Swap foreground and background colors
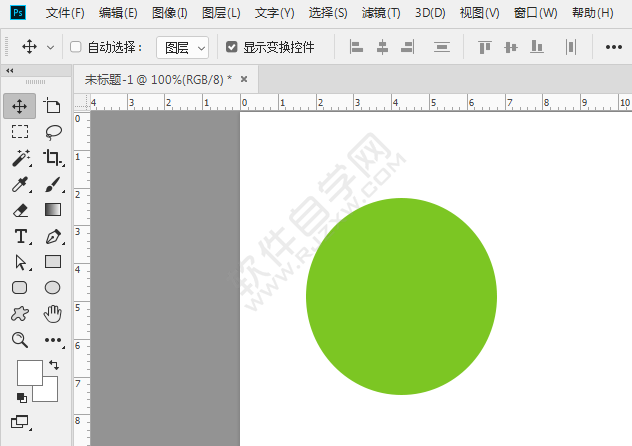The image size is (632, 446). (x=54, y=365)
